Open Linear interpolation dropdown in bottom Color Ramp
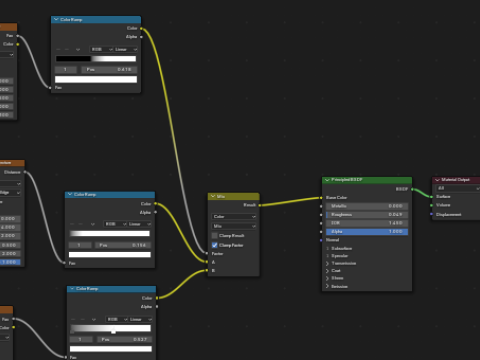The width and height of the screenshot is (480, 360). [141, 319]
